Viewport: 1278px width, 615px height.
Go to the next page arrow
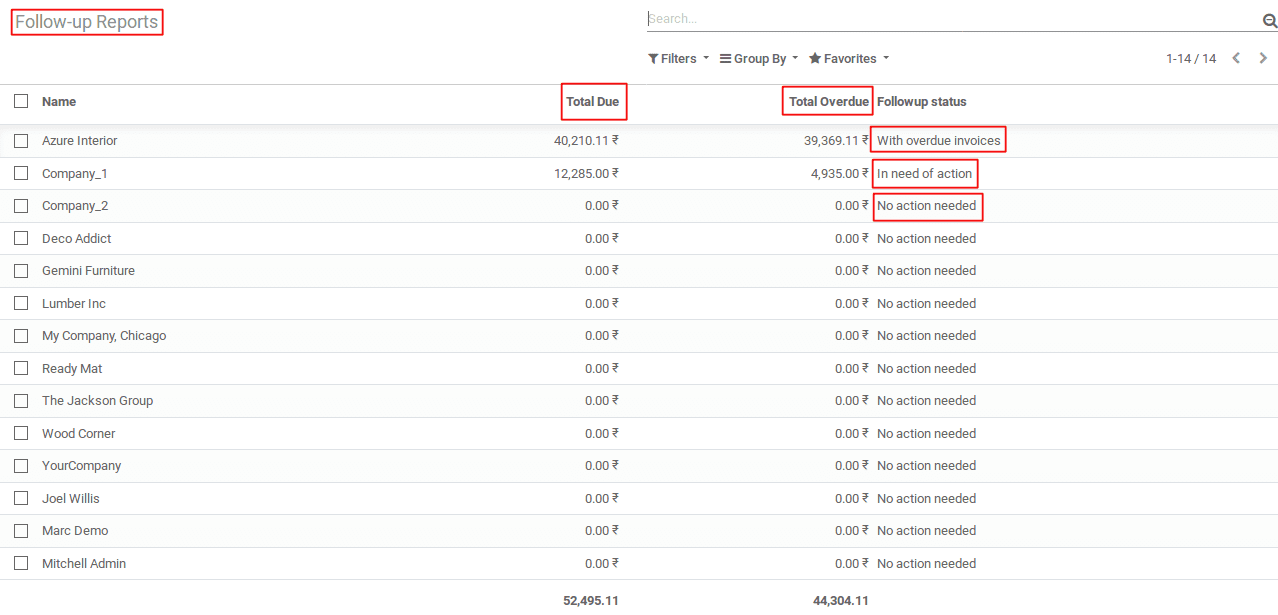click(x=1263, y=58)
